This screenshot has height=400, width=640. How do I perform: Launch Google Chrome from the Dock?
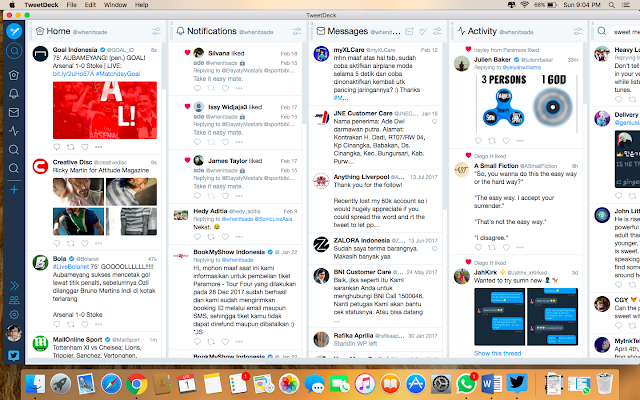tap(136, 384)
